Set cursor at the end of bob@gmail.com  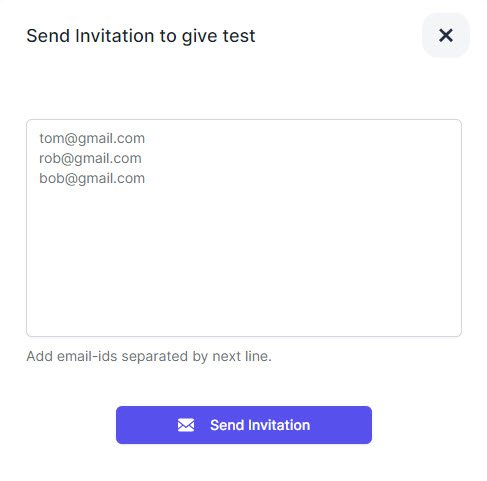[145, 178]
